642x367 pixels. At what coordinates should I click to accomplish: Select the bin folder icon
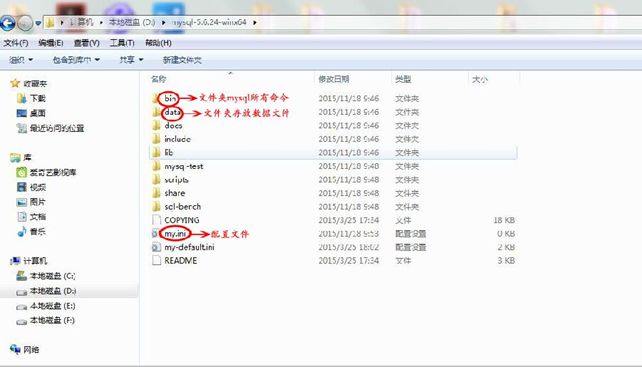(x=156, y=98)
